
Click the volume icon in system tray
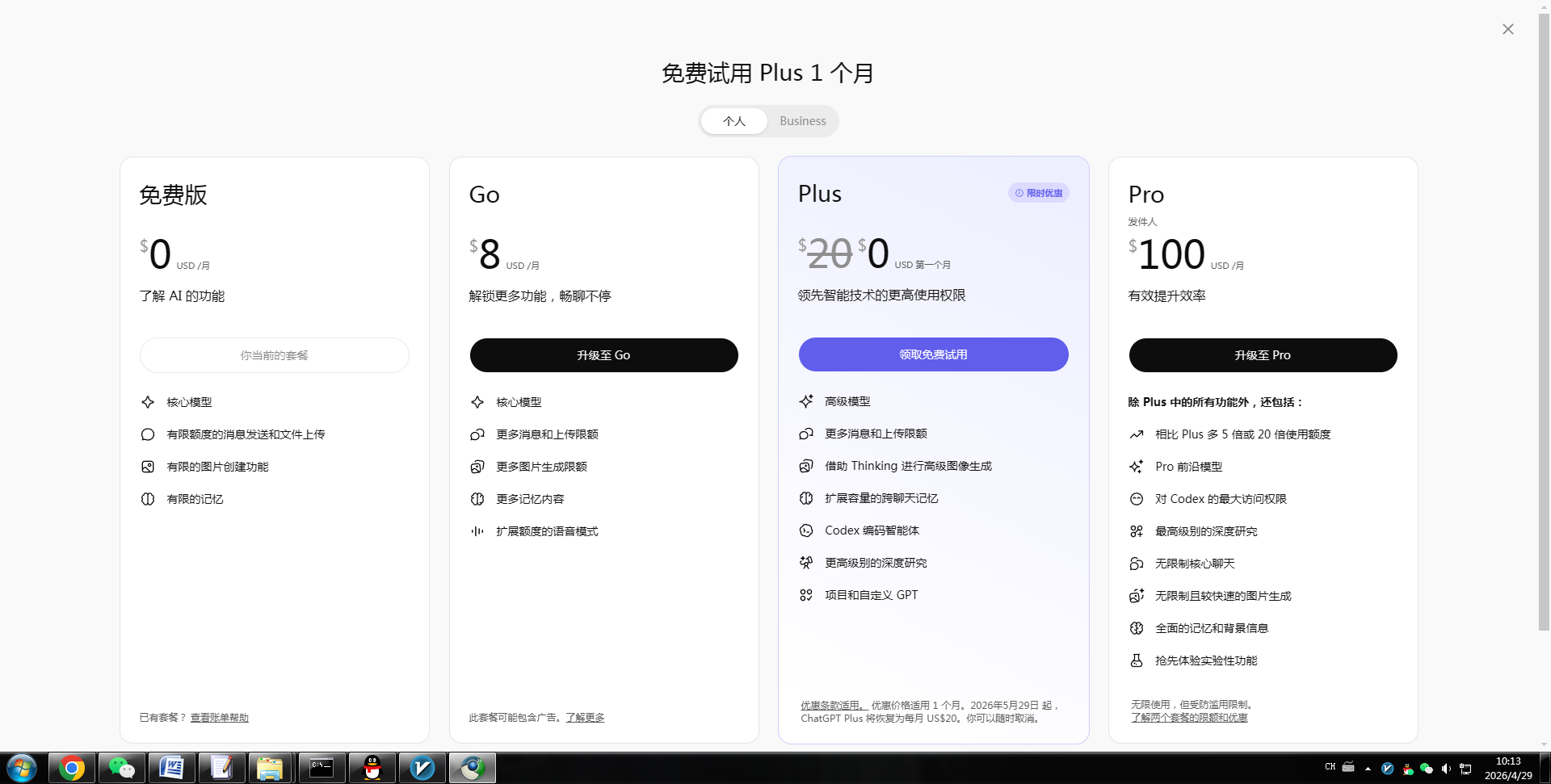(1446, 769)
